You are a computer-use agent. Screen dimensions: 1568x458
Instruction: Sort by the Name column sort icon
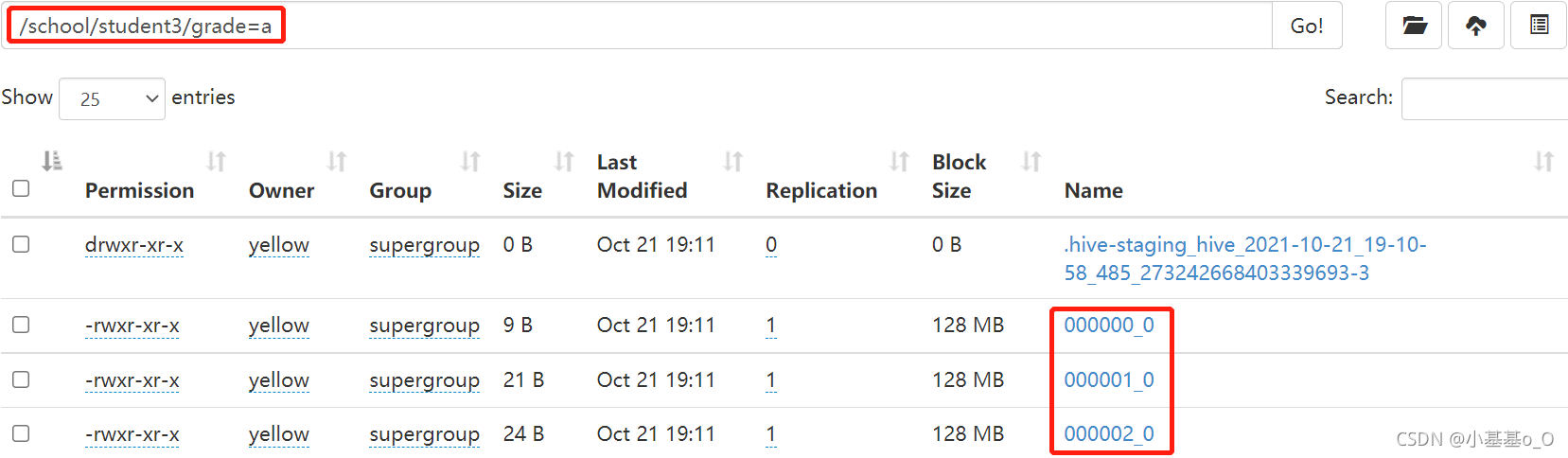coord(1543,162)
